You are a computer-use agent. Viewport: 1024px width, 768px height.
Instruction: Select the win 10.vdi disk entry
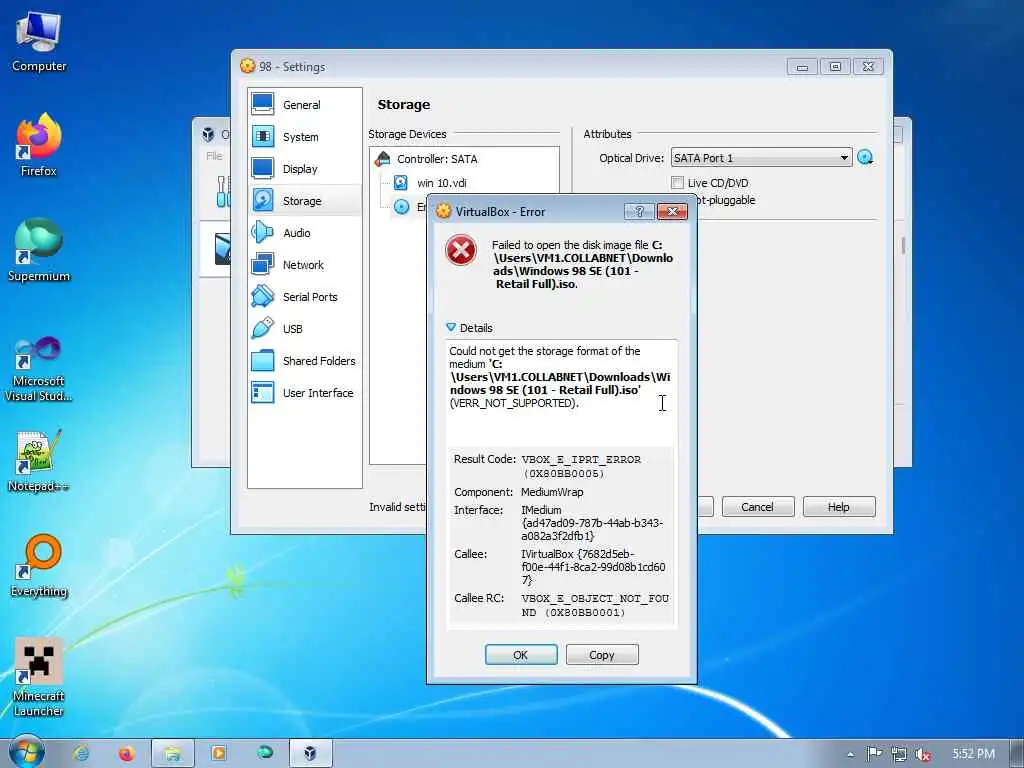coord(441,183)
